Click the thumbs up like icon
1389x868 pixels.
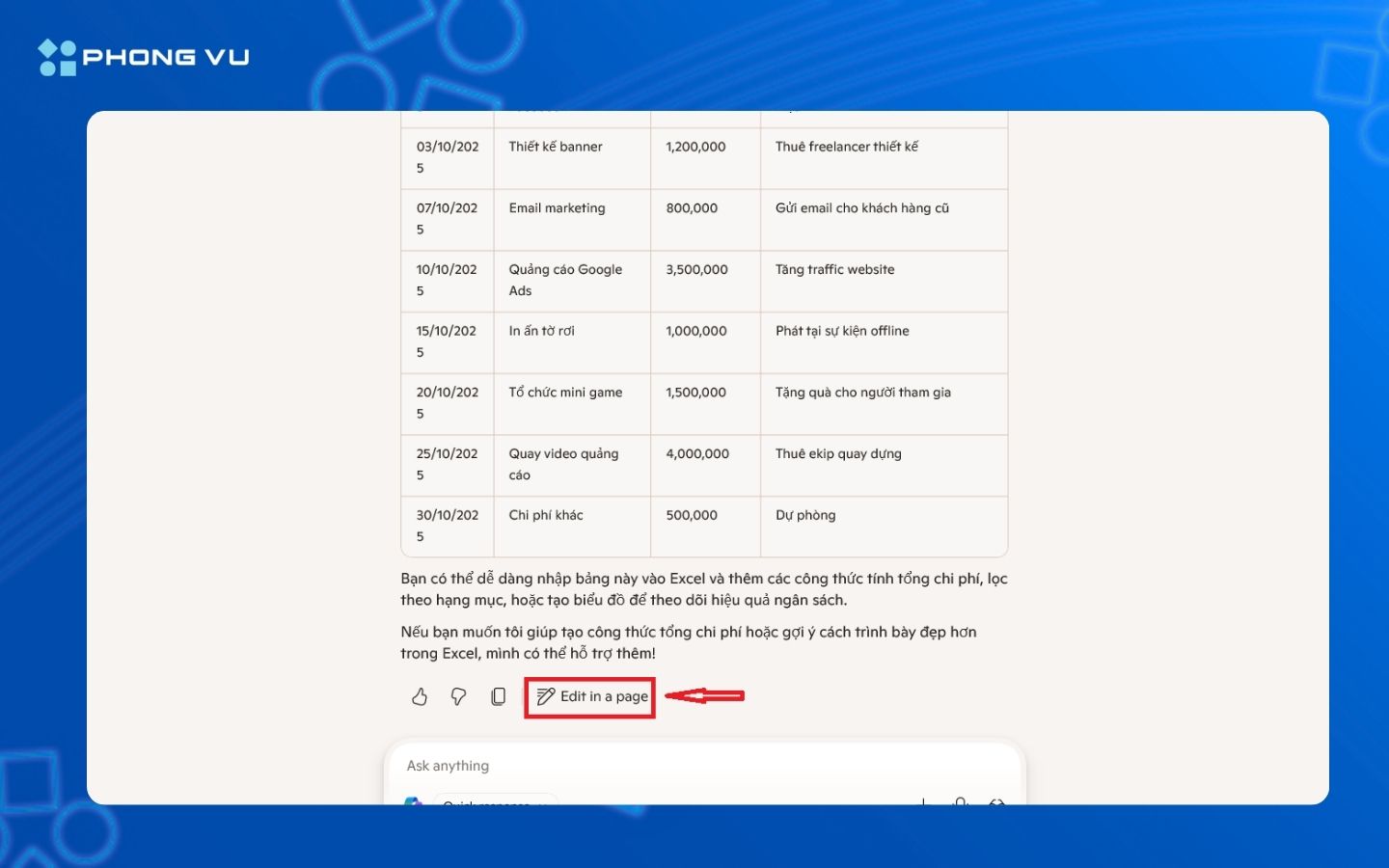[x=420, y=696]
